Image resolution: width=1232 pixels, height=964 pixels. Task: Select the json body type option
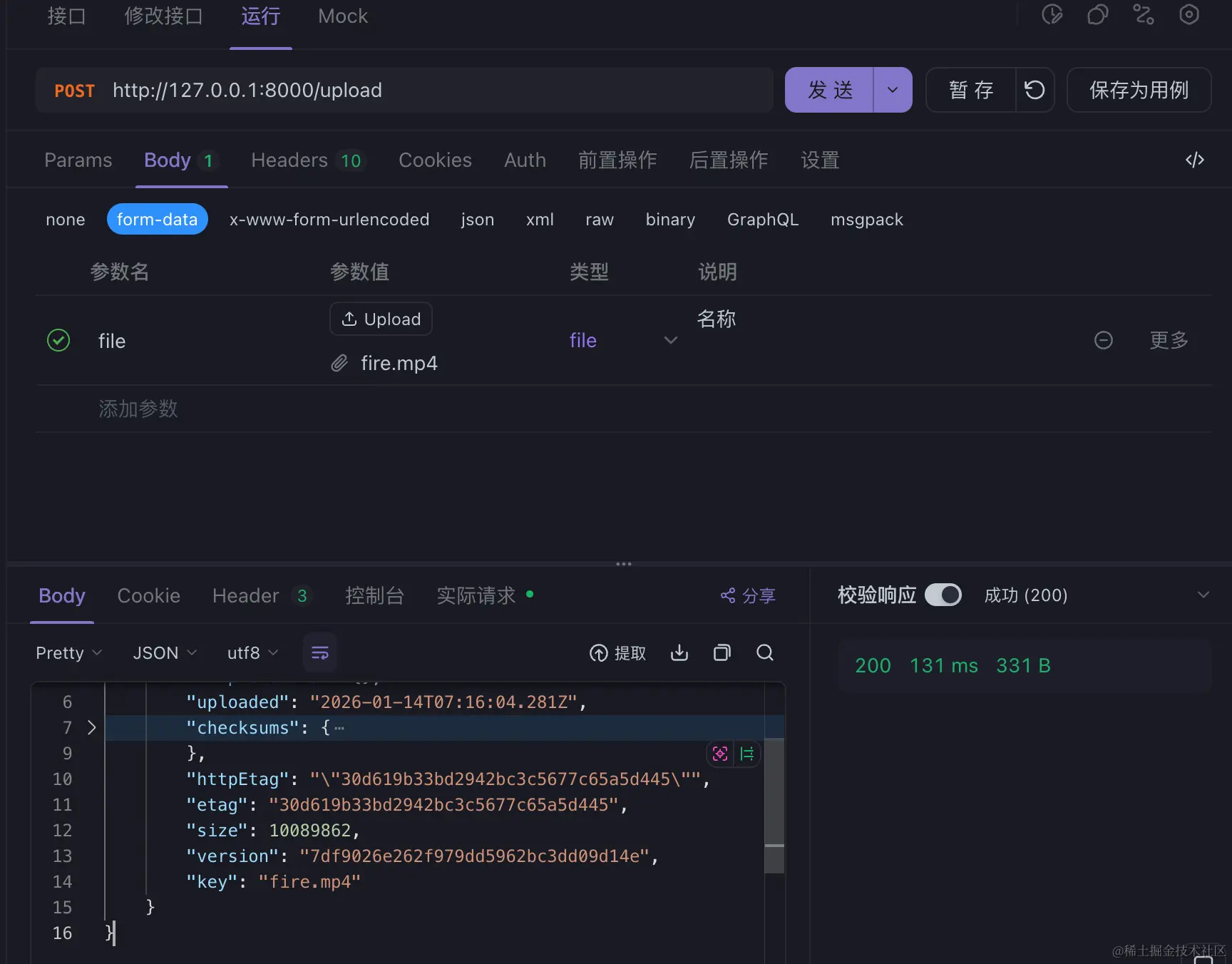pyautogui.click(x=477, y=220)
